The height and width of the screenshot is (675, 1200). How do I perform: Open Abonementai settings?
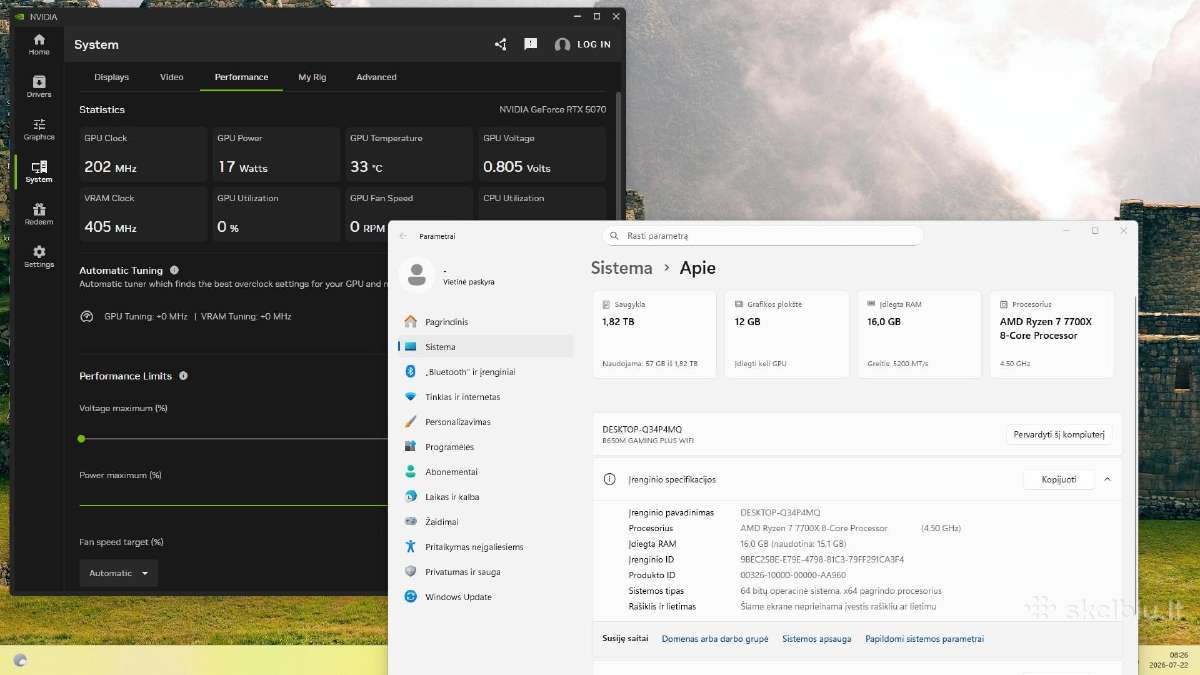point(485,472)
